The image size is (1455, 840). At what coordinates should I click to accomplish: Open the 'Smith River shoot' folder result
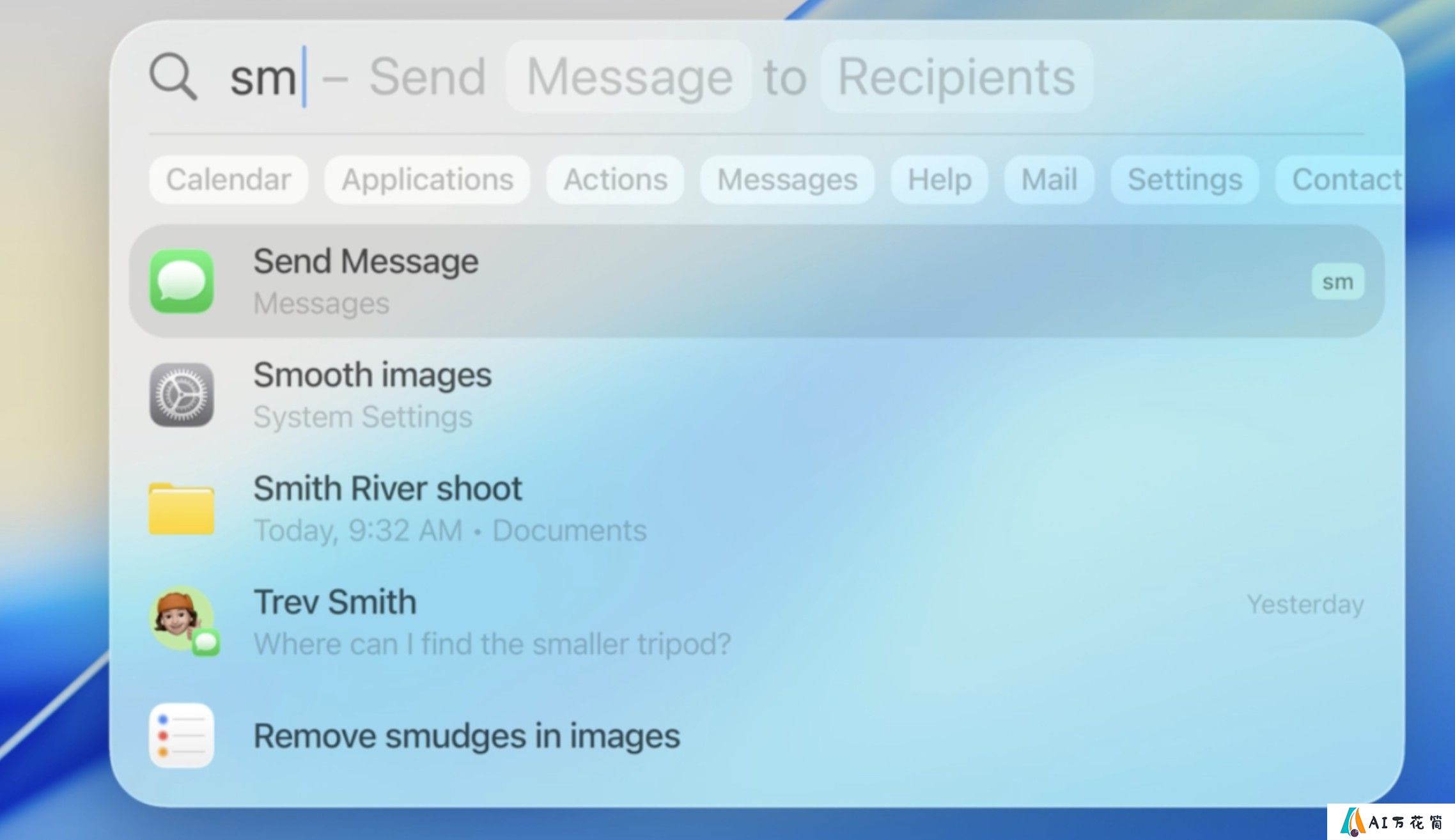[x=757, y=508]
